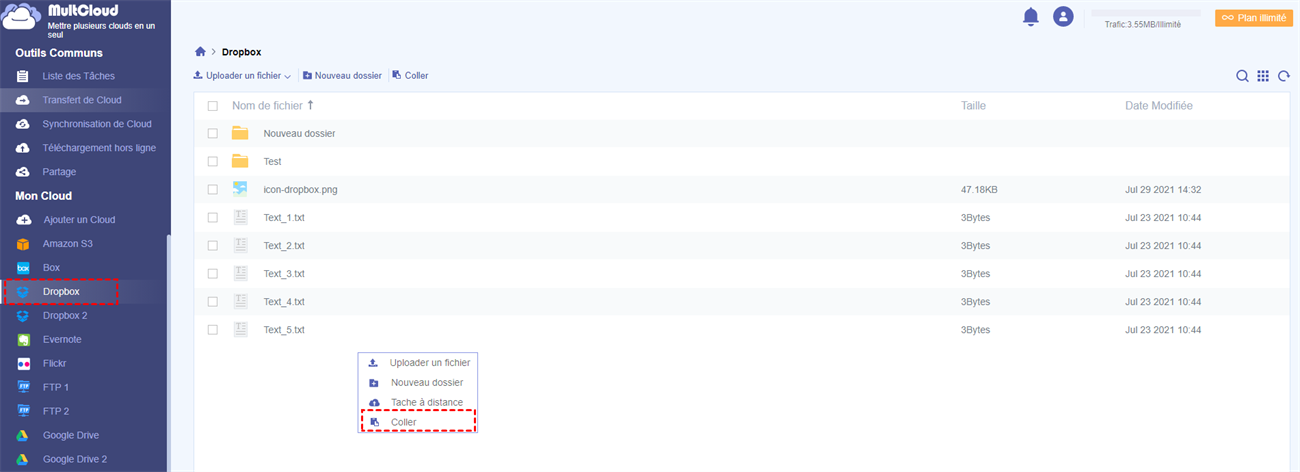This screenshot has height=472, width=1300.
Task: Select Google Drive in the sidebar
Action: 71,435
